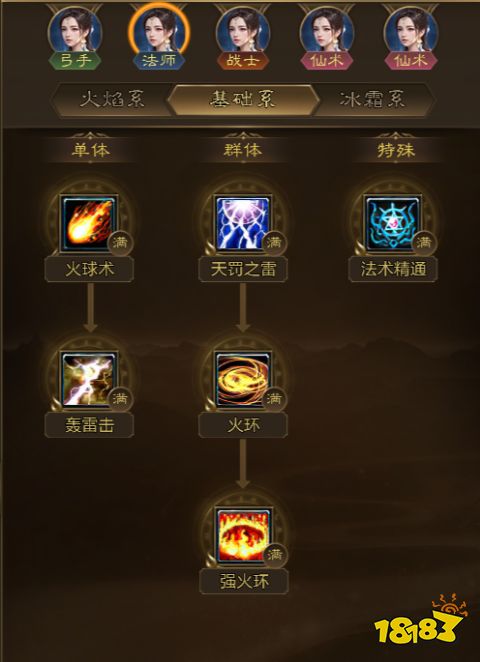The height and width of the screenshot is (662, 480).
Task: Click the 法术精通 magic mastery icon
Action: point(393,224)
